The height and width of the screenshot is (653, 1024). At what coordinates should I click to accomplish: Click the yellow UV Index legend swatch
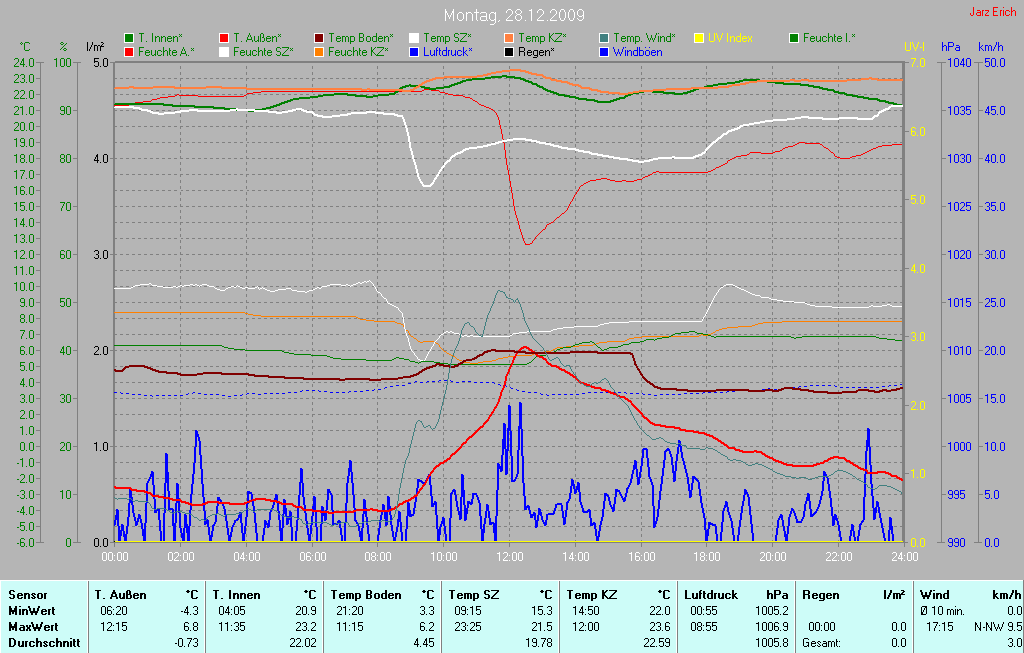(x=699, y=38)
